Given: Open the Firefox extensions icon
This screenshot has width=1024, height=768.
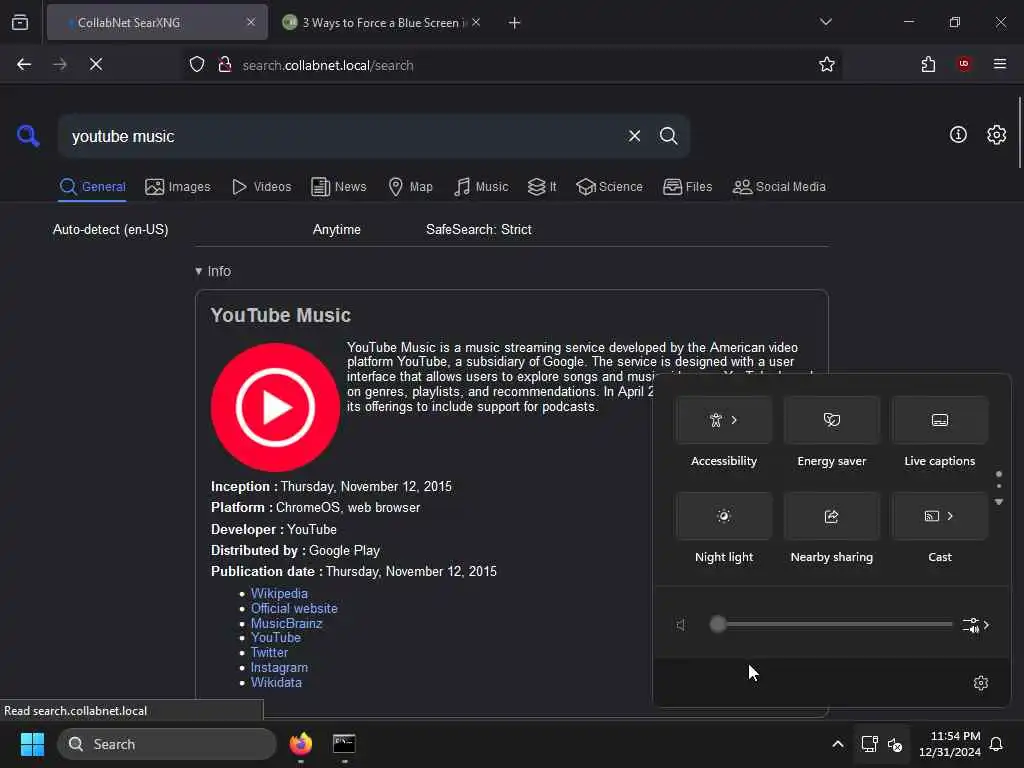Looking at the screenshot, I should point(928,64).
